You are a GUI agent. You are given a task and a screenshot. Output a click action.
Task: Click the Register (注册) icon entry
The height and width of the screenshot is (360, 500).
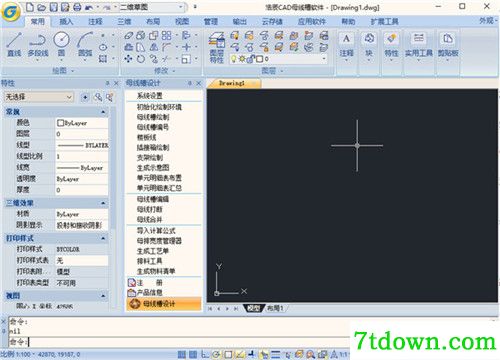pos(132,283)
